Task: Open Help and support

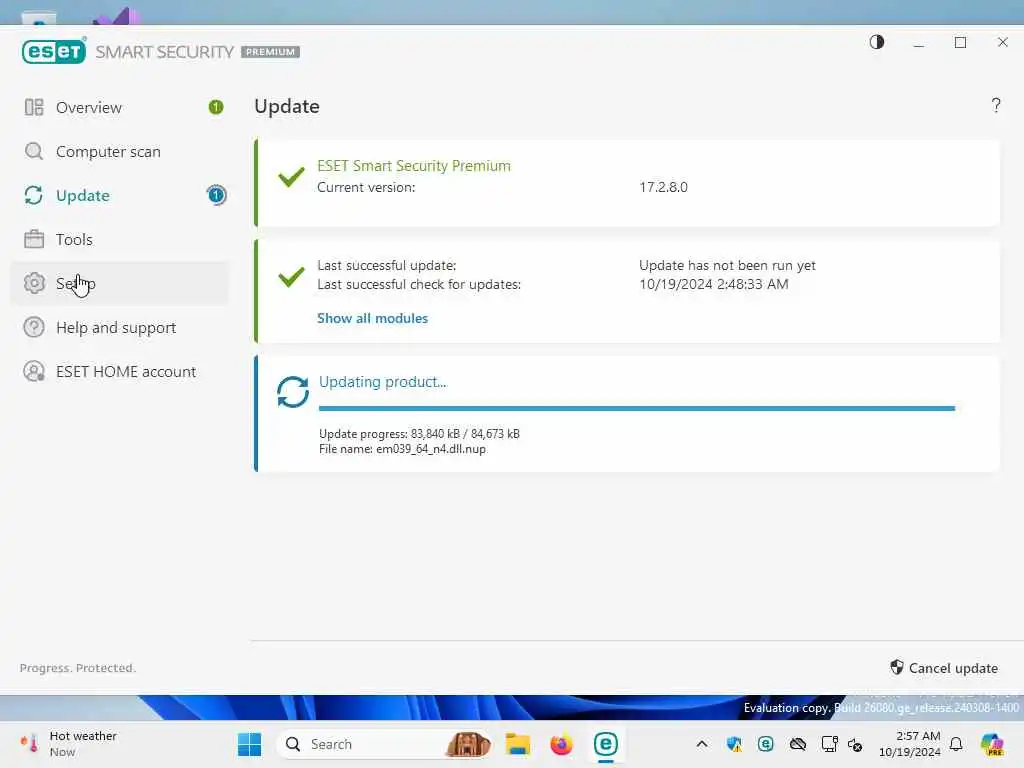Action: pyautogui.click(x=120, y=327)
